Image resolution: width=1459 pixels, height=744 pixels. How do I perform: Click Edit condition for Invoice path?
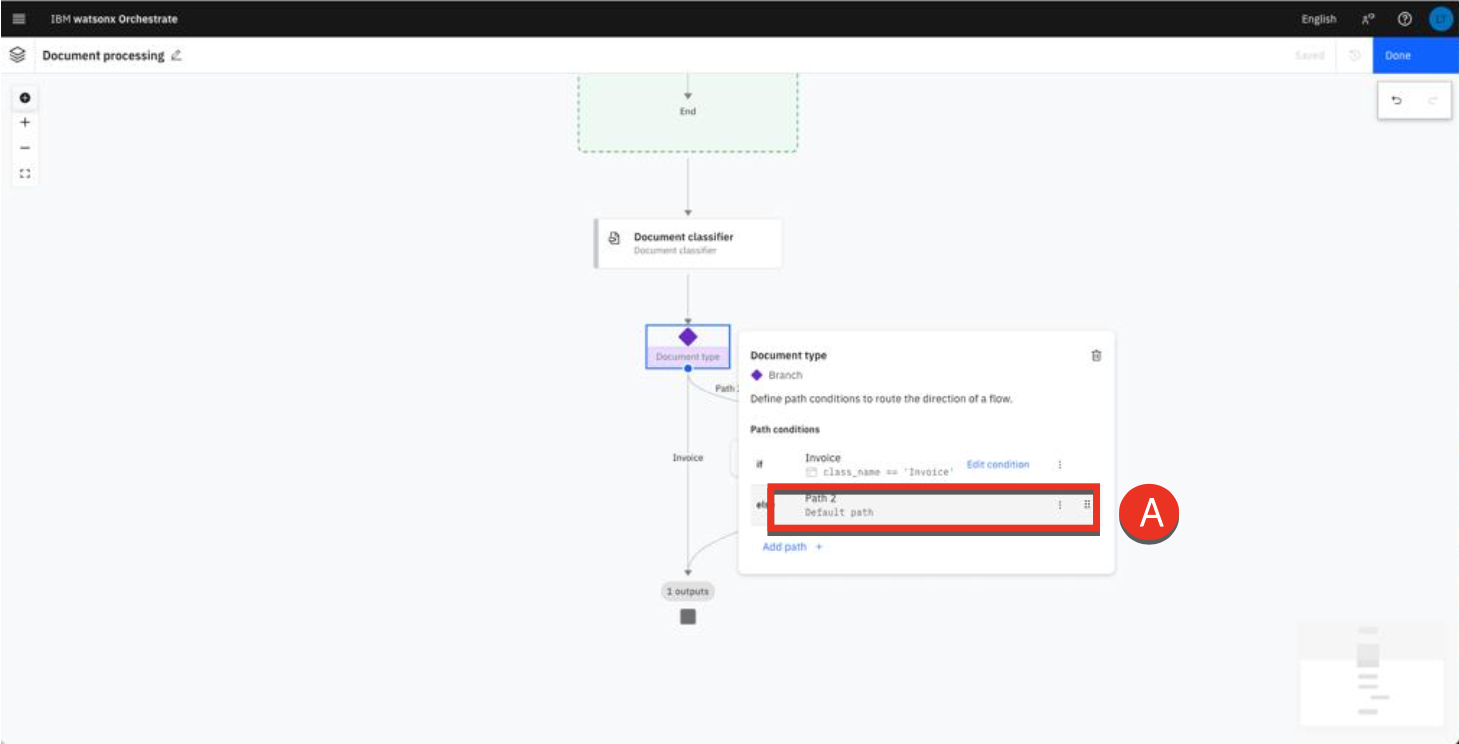(997, 465)
